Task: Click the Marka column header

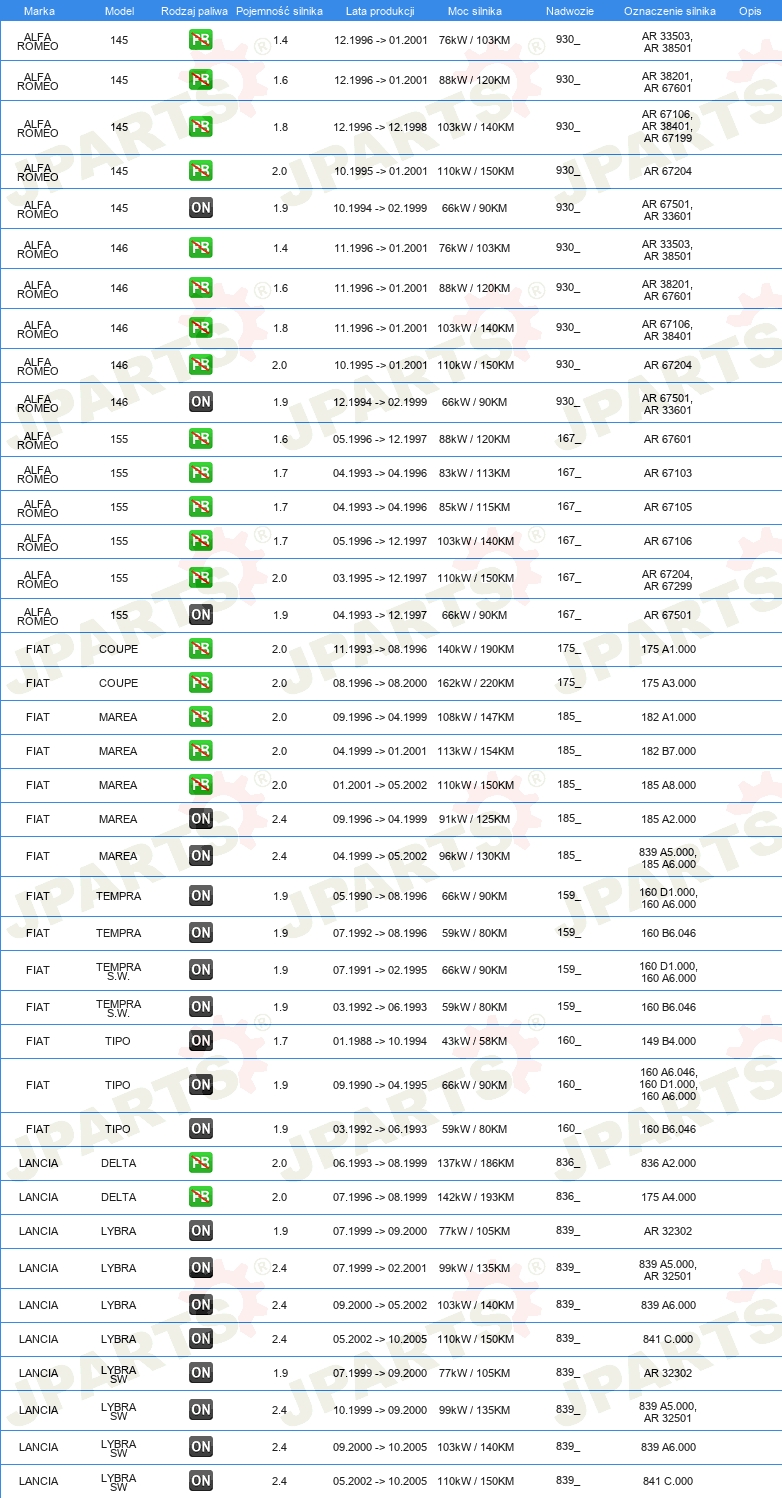Action: [x=39, y=11]
